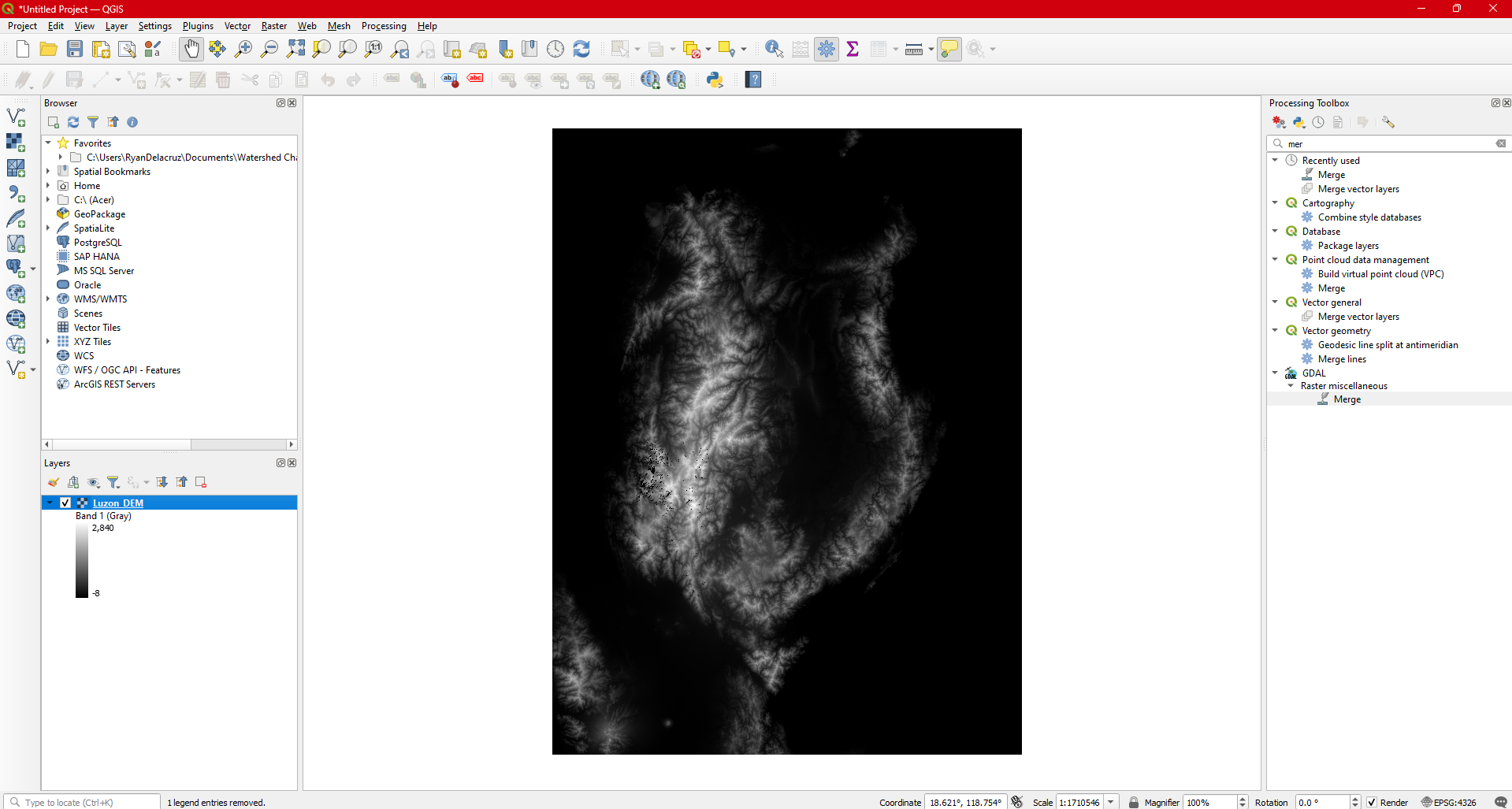Open the Python Console icon
1512x809 pixels.
715,80
